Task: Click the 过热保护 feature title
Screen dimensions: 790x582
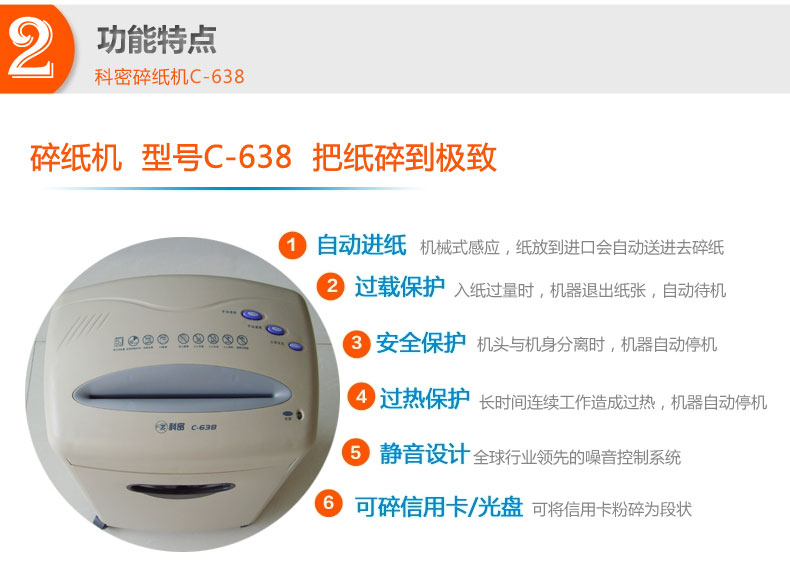Action: tap(425, 399)
